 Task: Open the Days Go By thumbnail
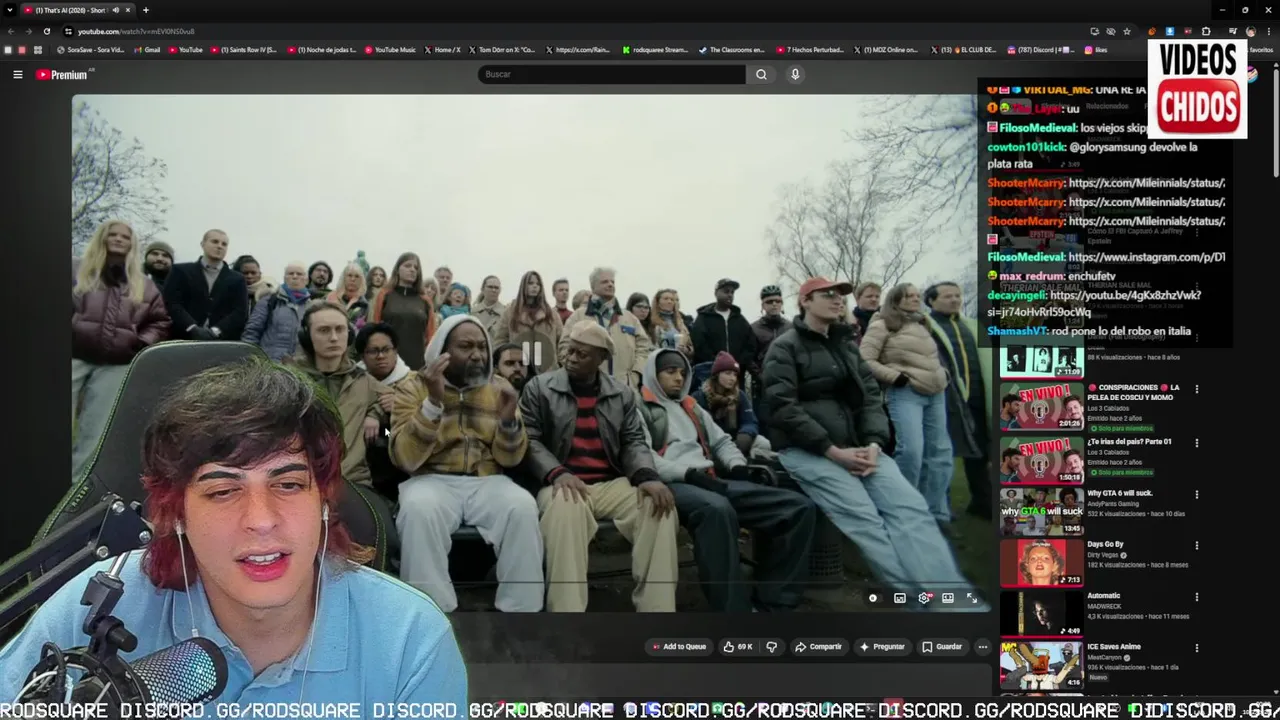pos(1041,563)
